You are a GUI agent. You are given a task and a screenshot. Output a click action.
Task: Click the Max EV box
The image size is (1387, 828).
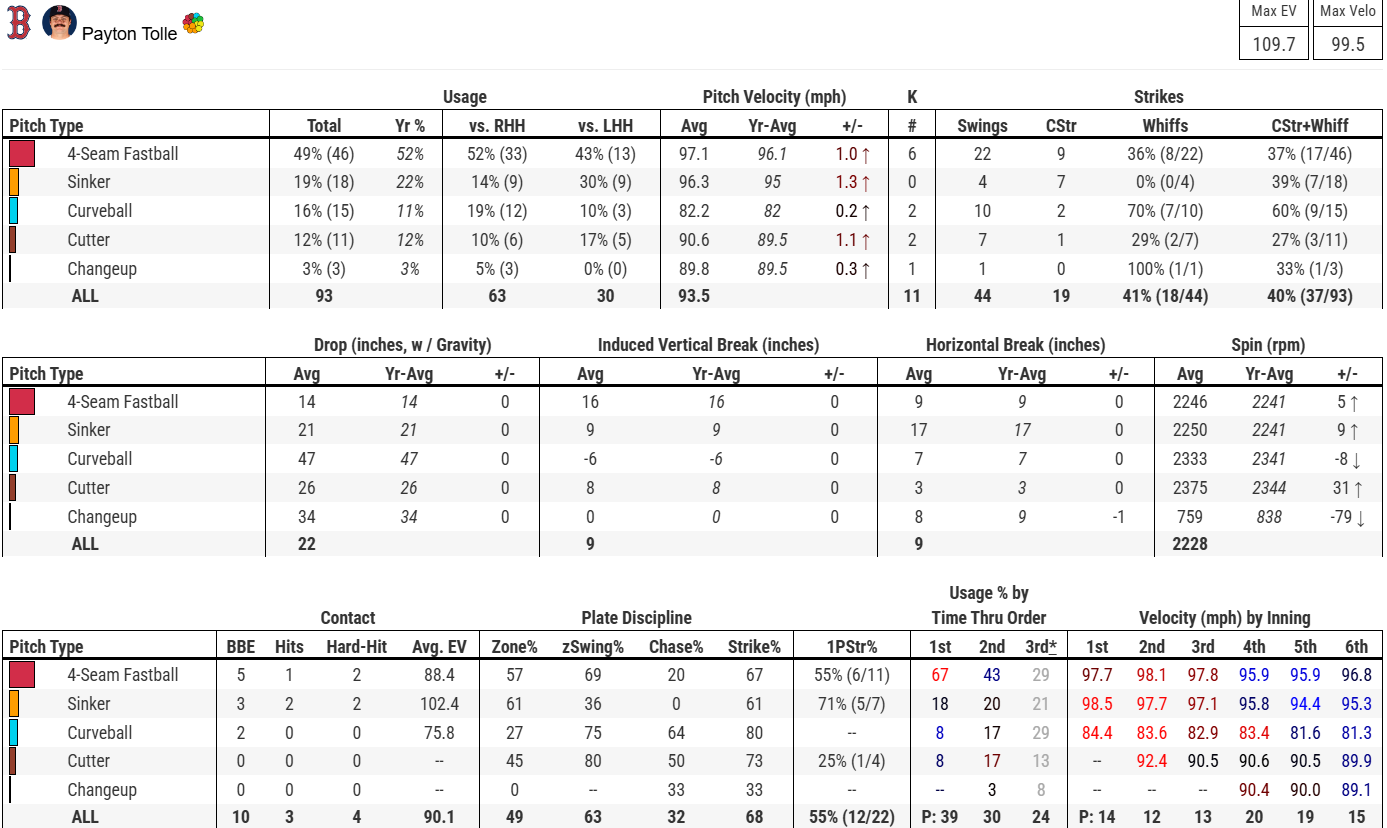[x=1273, y=31]
